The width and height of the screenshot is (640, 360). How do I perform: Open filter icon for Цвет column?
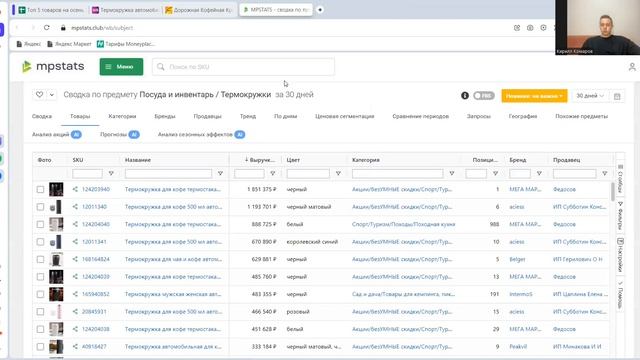(338, 173)
